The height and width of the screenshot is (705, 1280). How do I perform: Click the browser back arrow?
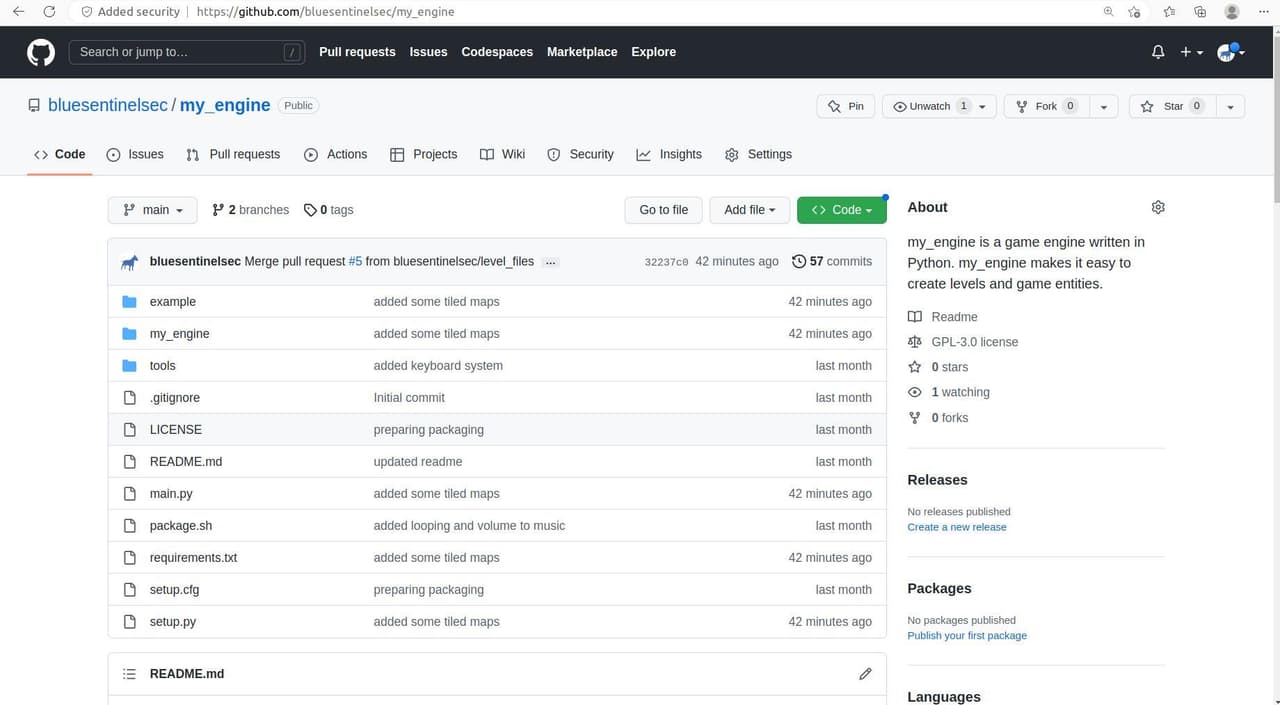pyautogui.click(x=19, y=12)
